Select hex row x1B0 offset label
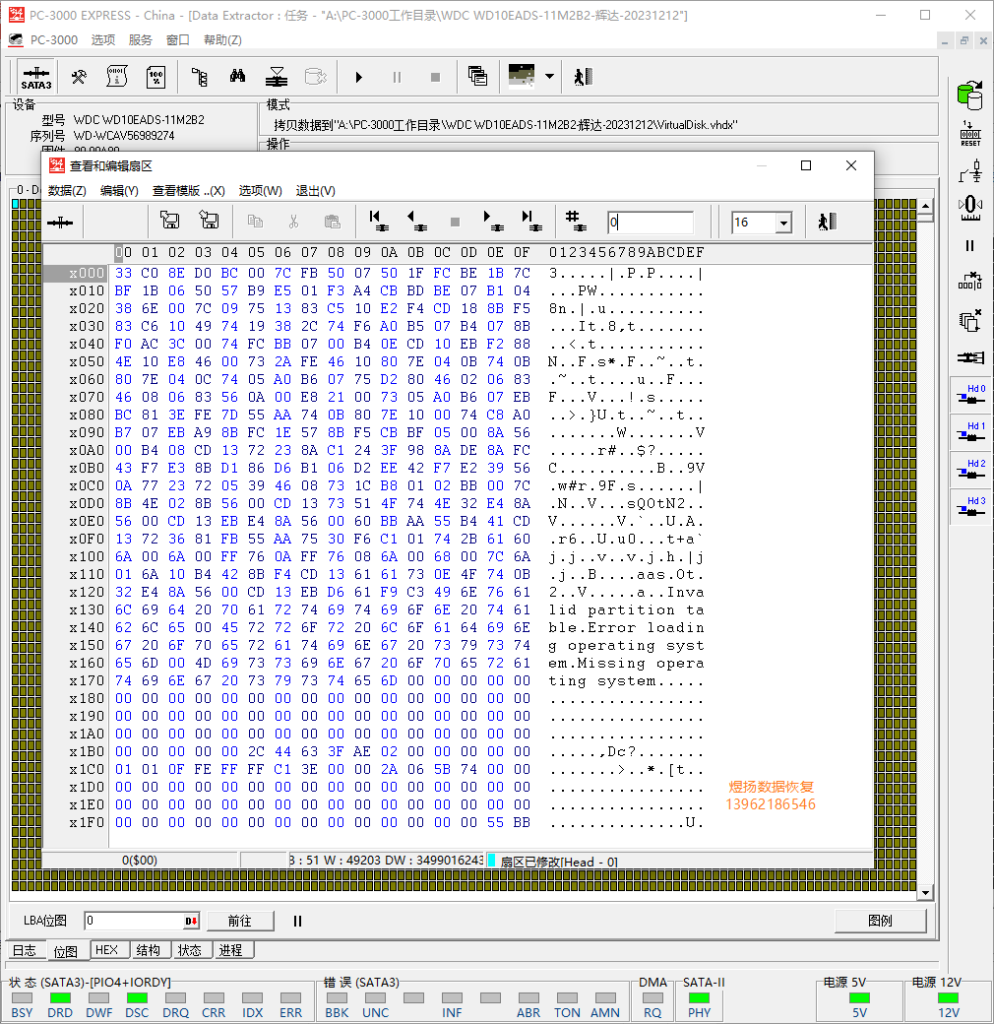 [x=87, y=752]
